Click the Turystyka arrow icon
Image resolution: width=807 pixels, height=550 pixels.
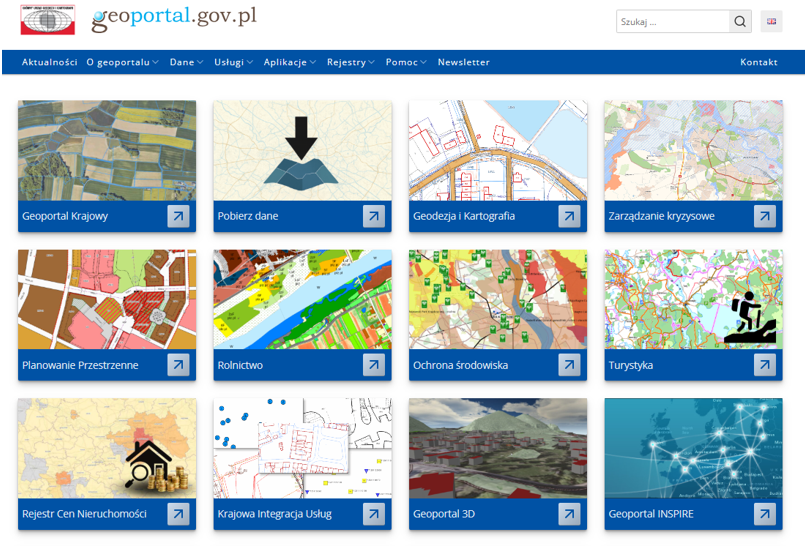click(x=765, y=365)
